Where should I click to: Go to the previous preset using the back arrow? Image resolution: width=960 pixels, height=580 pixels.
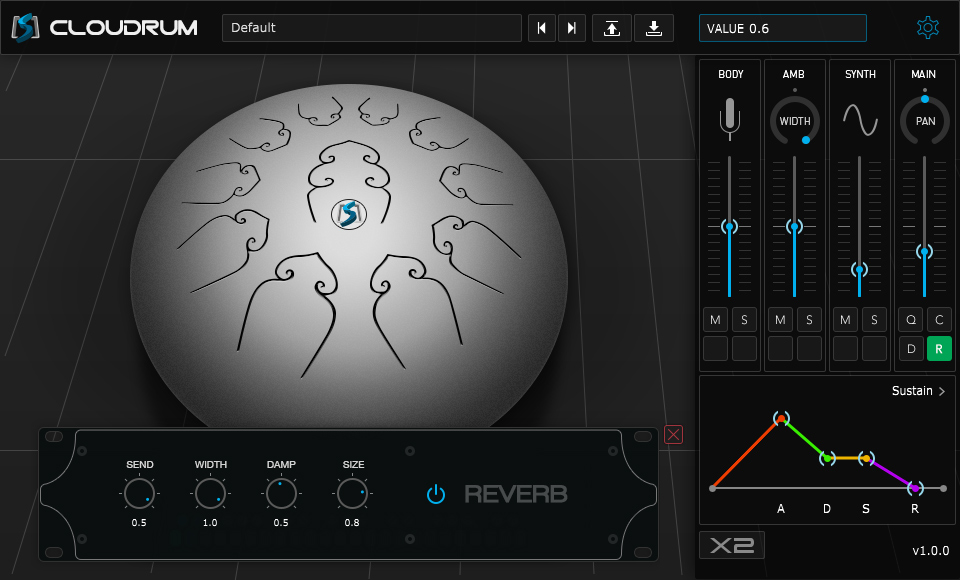coord(541,27)
